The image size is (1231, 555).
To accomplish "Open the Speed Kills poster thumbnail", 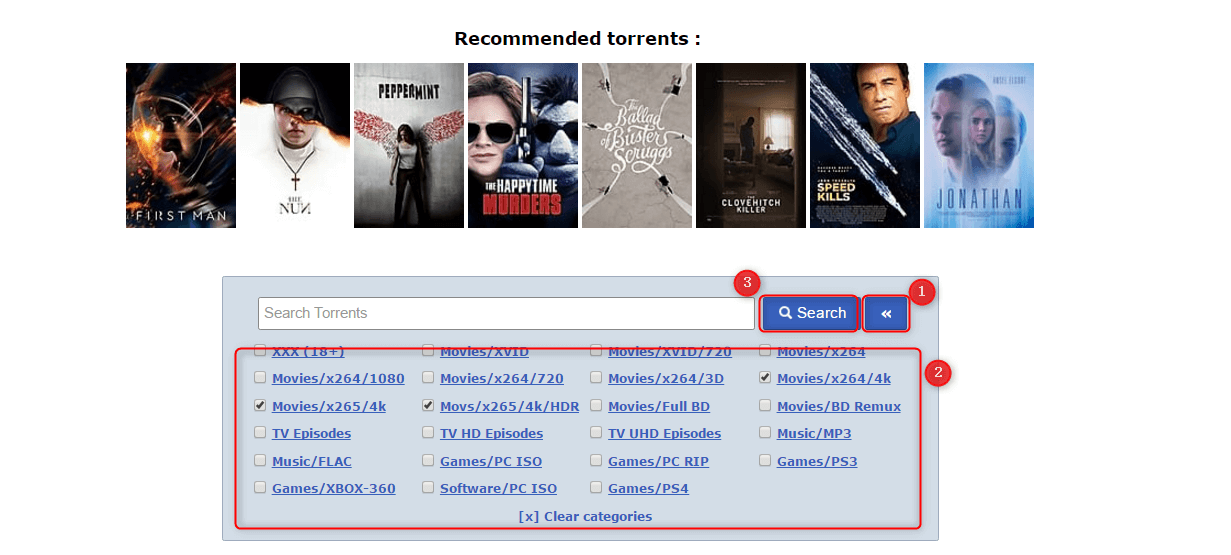I will tap(865, 145).
